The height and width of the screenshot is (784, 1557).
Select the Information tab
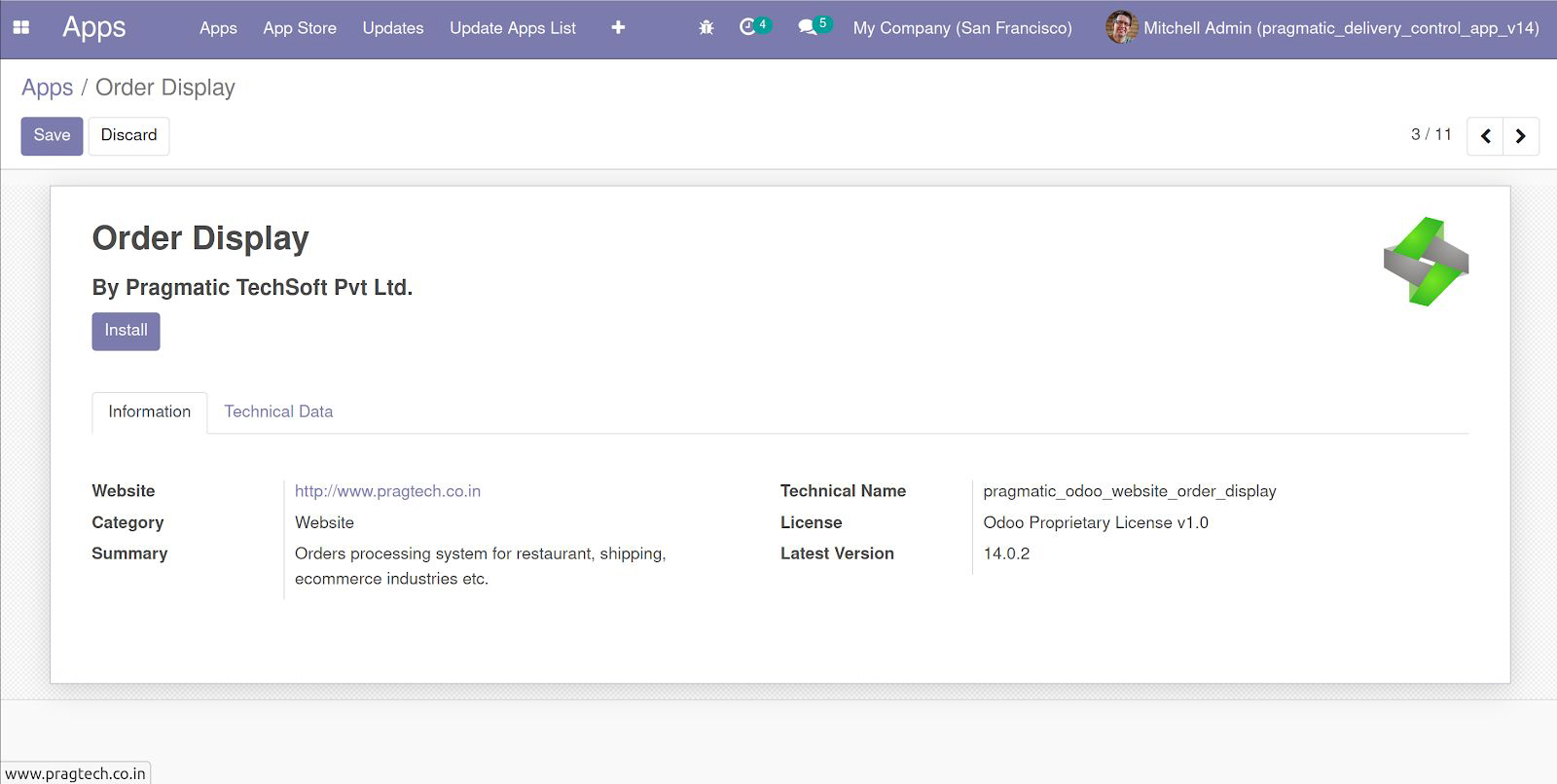point(150,411)
